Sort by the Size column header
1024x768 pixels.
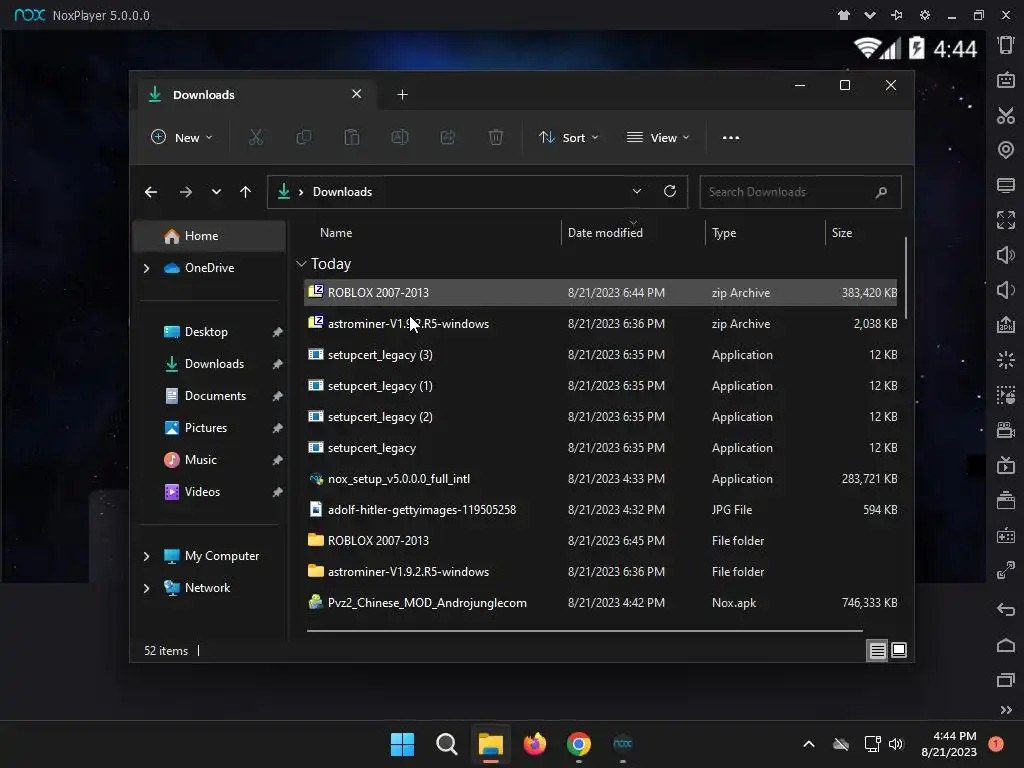[x=842, y=232]
